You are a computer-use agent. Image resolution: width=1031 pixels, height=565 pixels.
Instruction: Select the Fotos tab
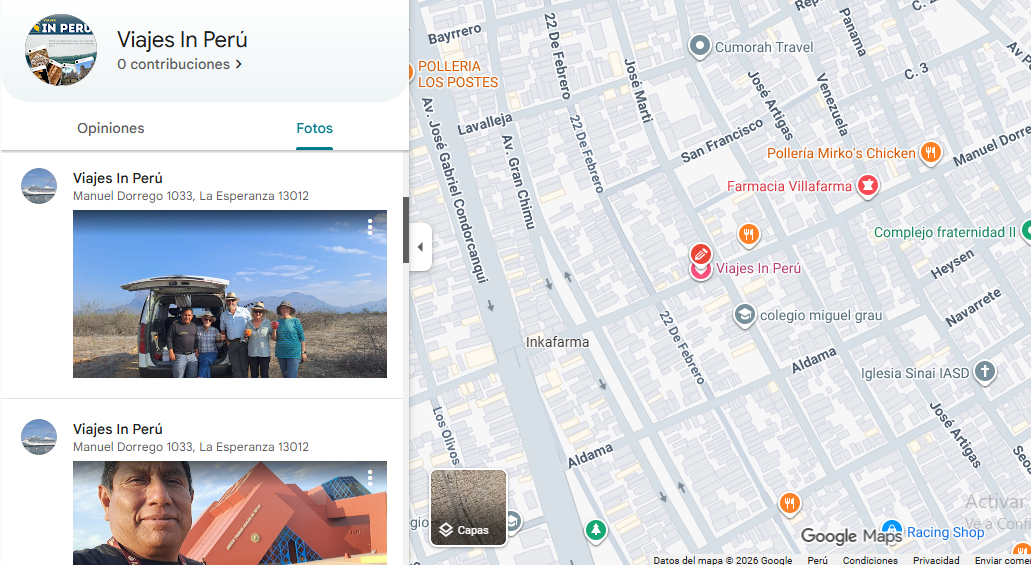point(314,128)
